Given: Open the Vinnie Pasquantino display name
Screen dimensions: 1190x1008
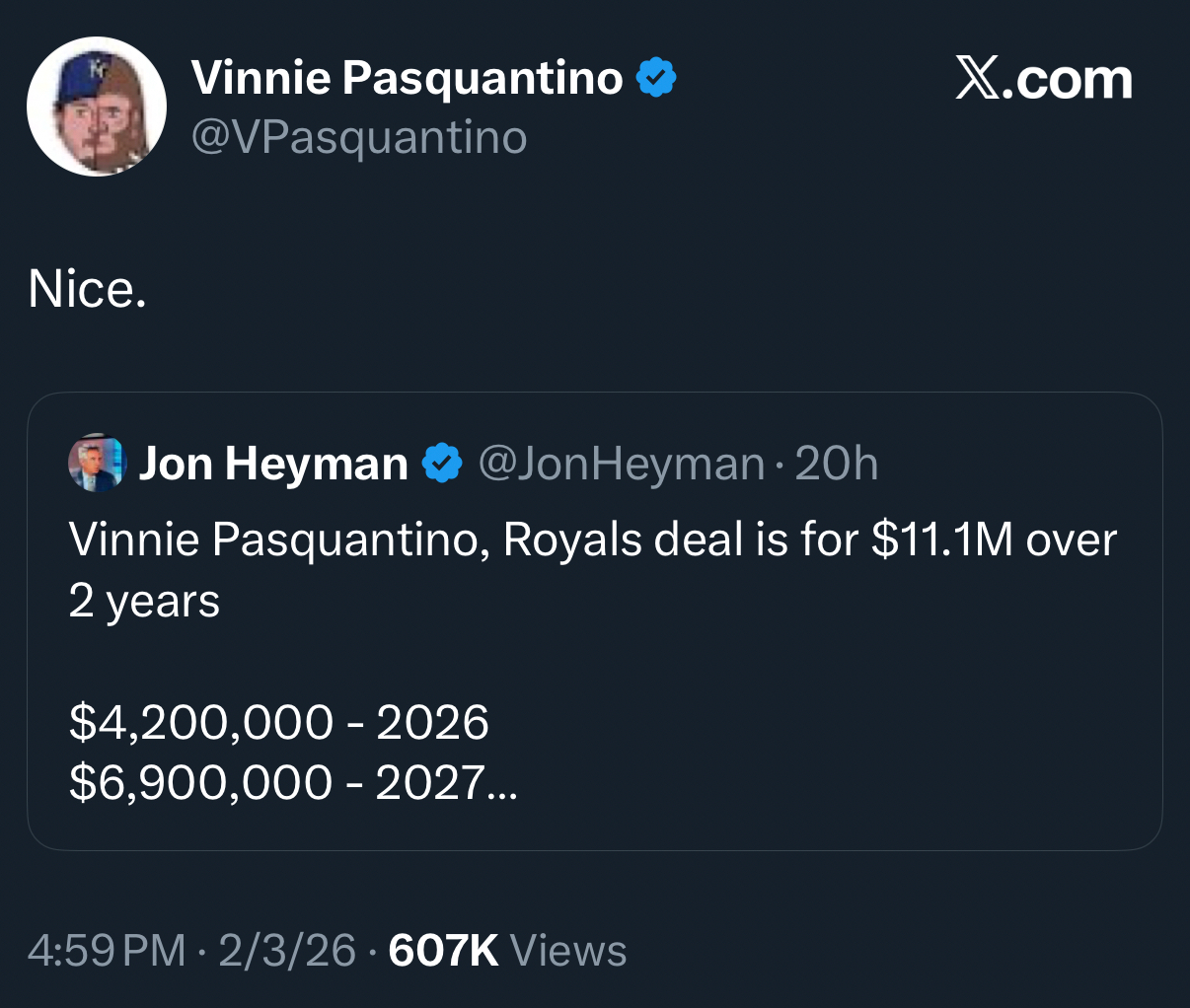Looking at the screenshot, I should [407, 77].
